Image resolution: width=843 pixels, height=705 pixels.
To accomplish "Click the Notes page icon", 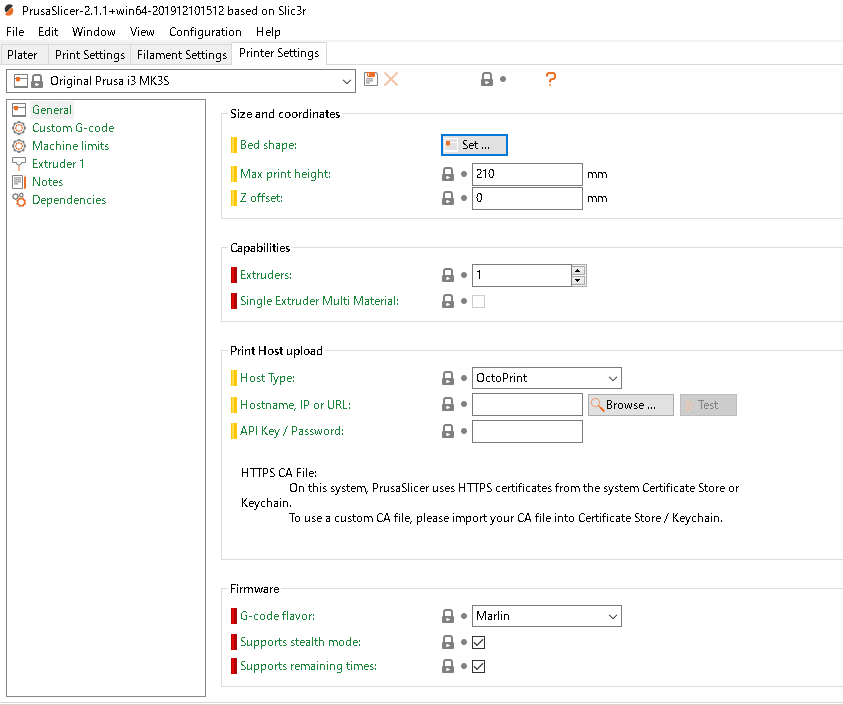I will click(x=19, y=182).
